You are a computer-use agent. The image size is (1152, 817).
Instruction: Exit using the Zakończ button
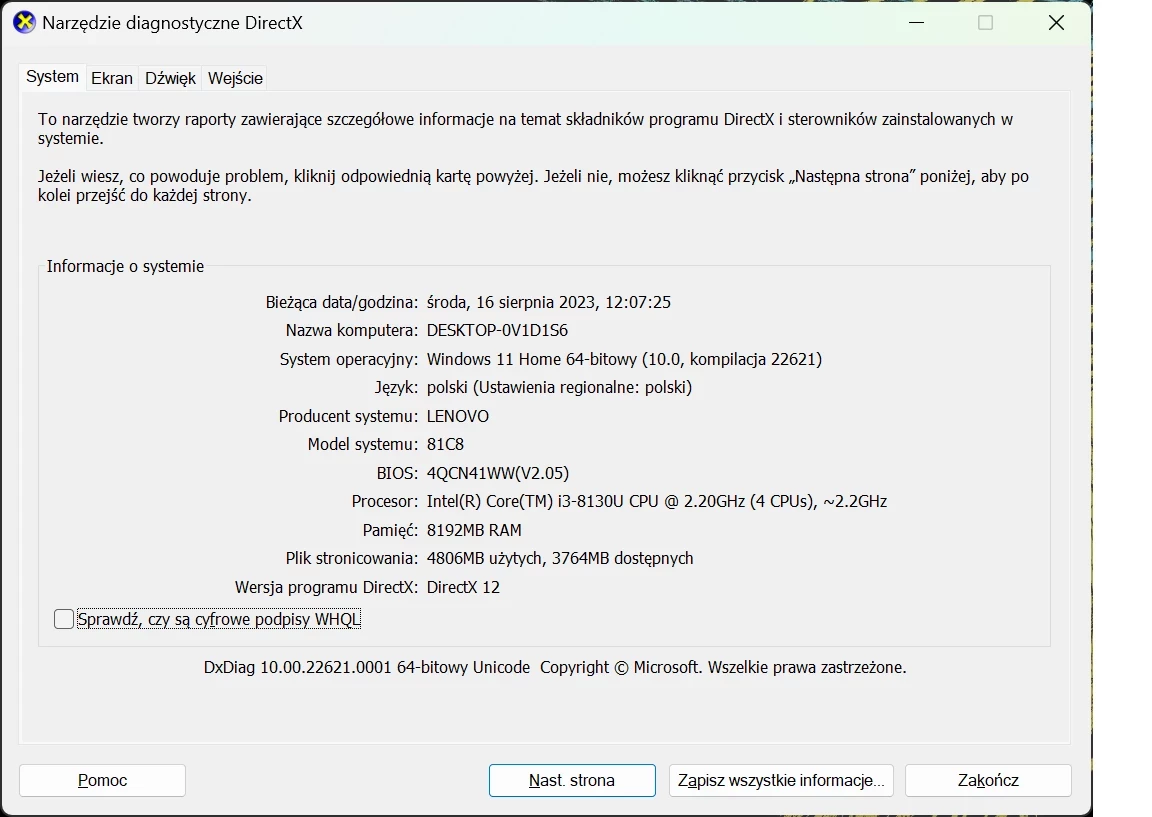(988, 781)
